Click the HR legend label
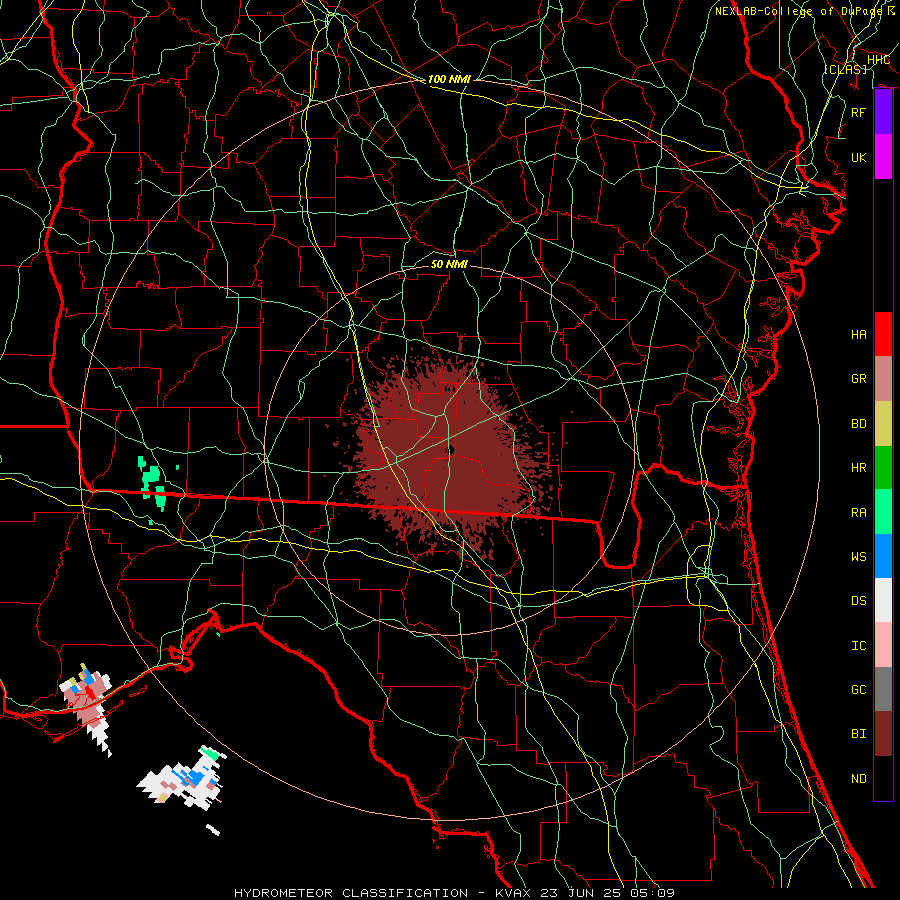 [x=859, y=468]
